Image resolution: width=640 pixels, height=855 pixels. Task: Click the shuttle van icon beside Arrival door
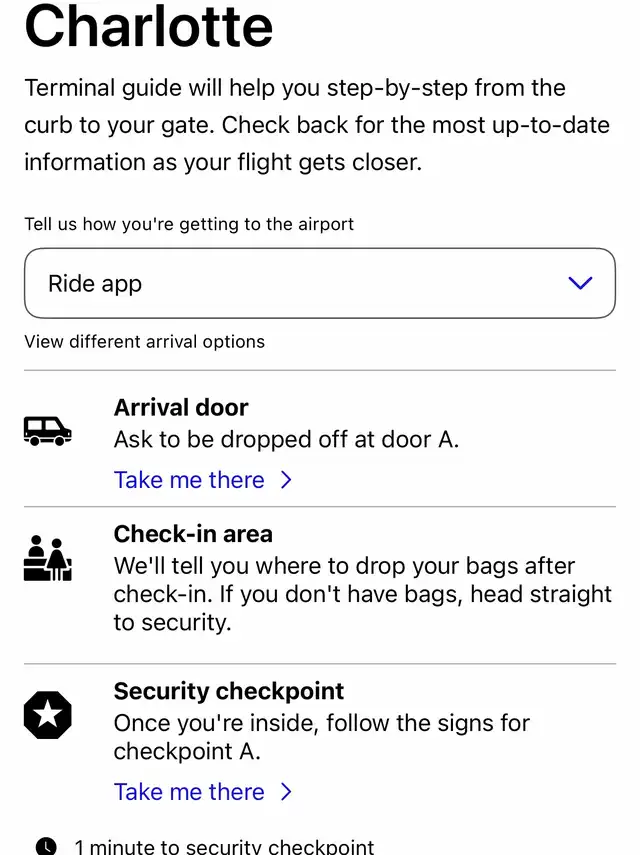point(47,431)
